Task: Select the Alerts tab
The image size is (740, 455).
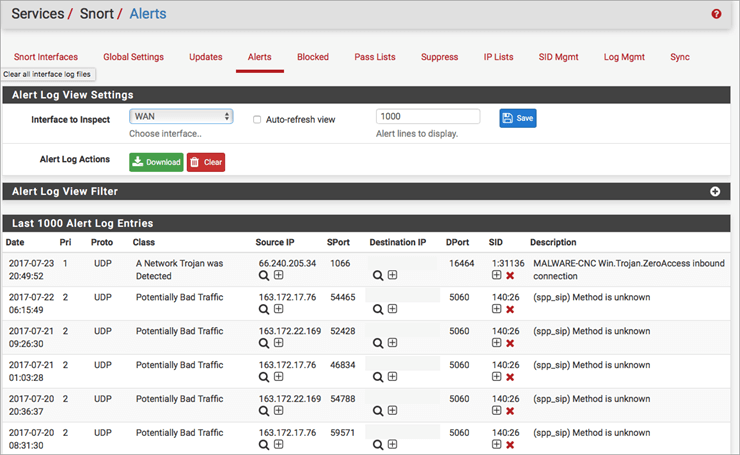Action: (260, 57)
